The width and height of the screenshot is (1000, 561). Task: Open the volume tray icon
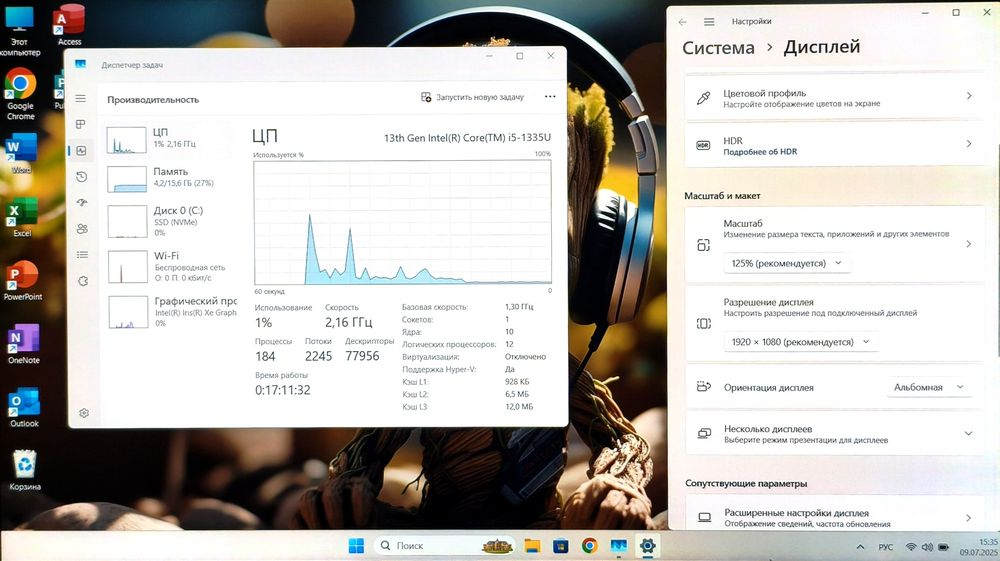click(x=927, y=547)
